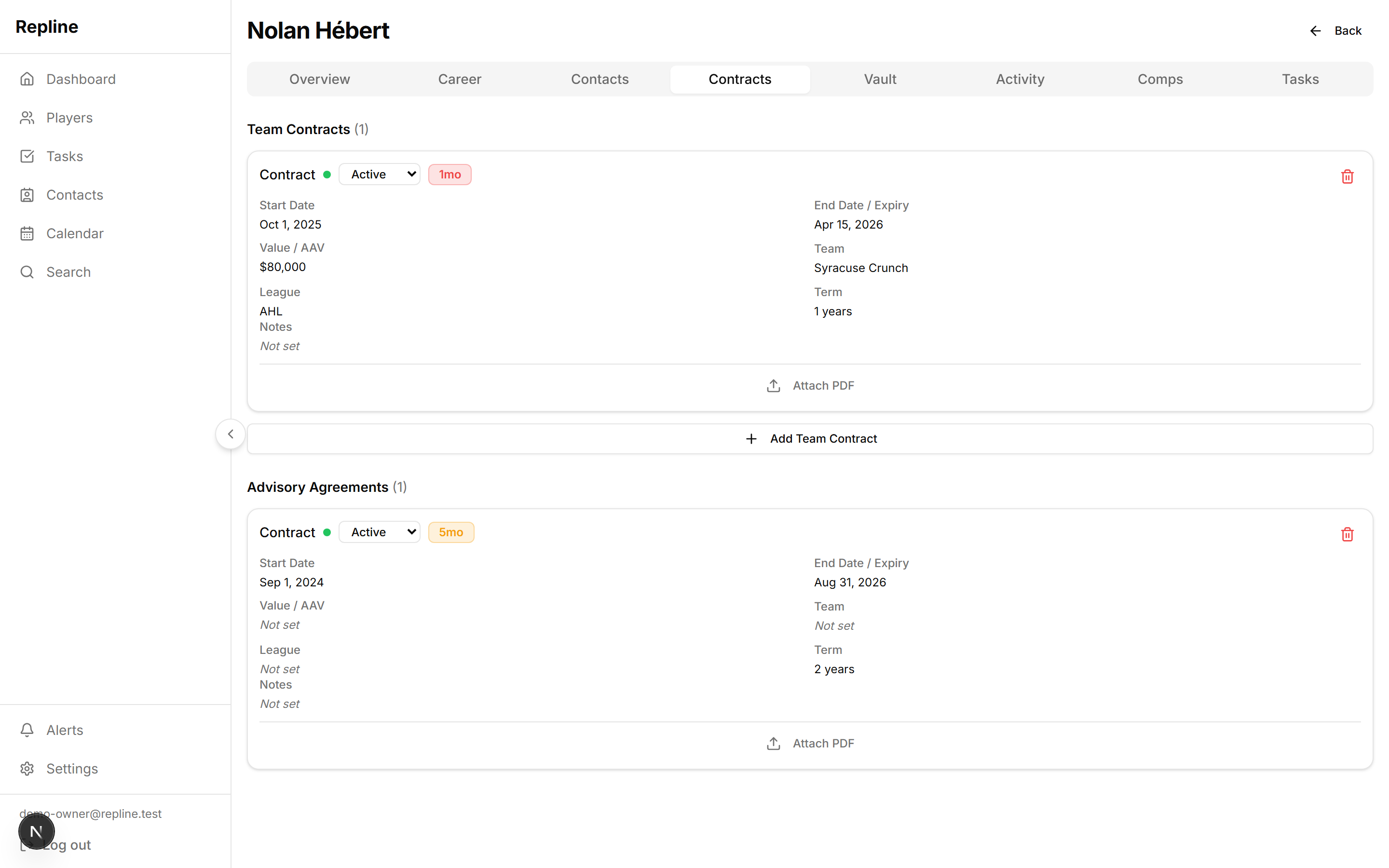Delete the Syracuse Crunch team contract
This screenshot has width=1389, height=868.
point(1347,176)
